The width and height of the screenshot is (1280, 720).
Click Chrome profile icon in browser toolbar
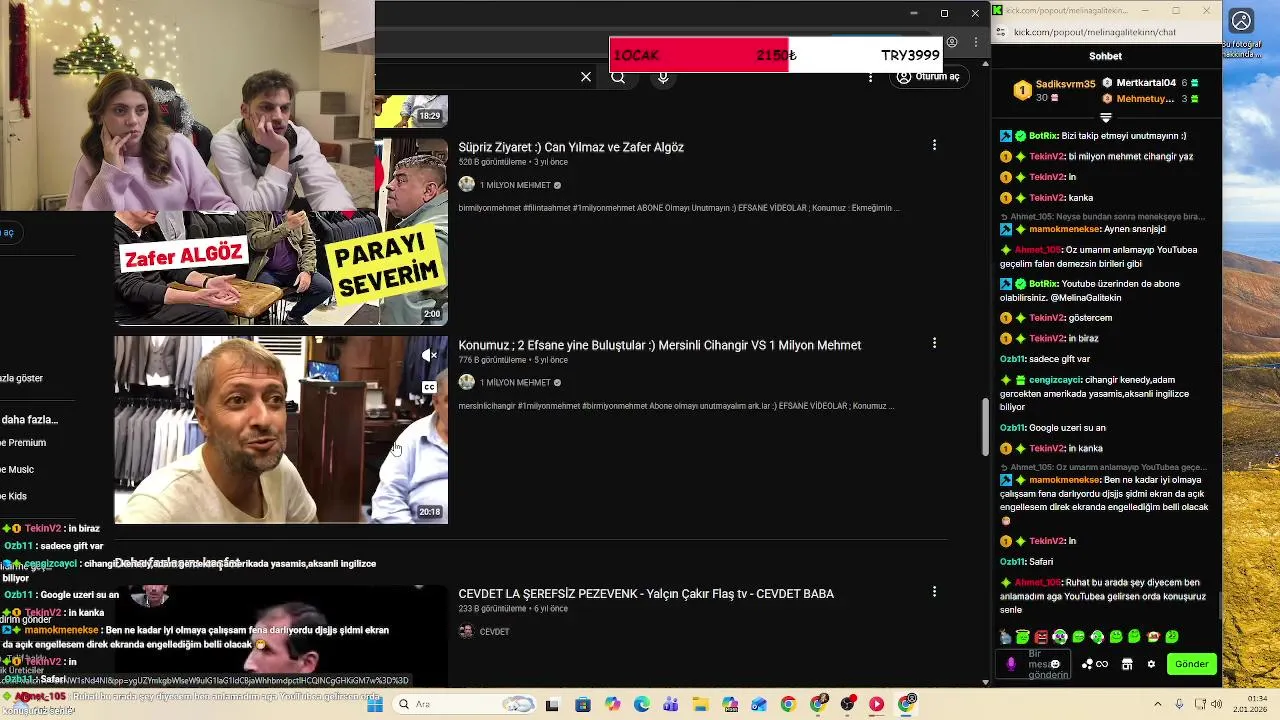click(x=952, y=42)
